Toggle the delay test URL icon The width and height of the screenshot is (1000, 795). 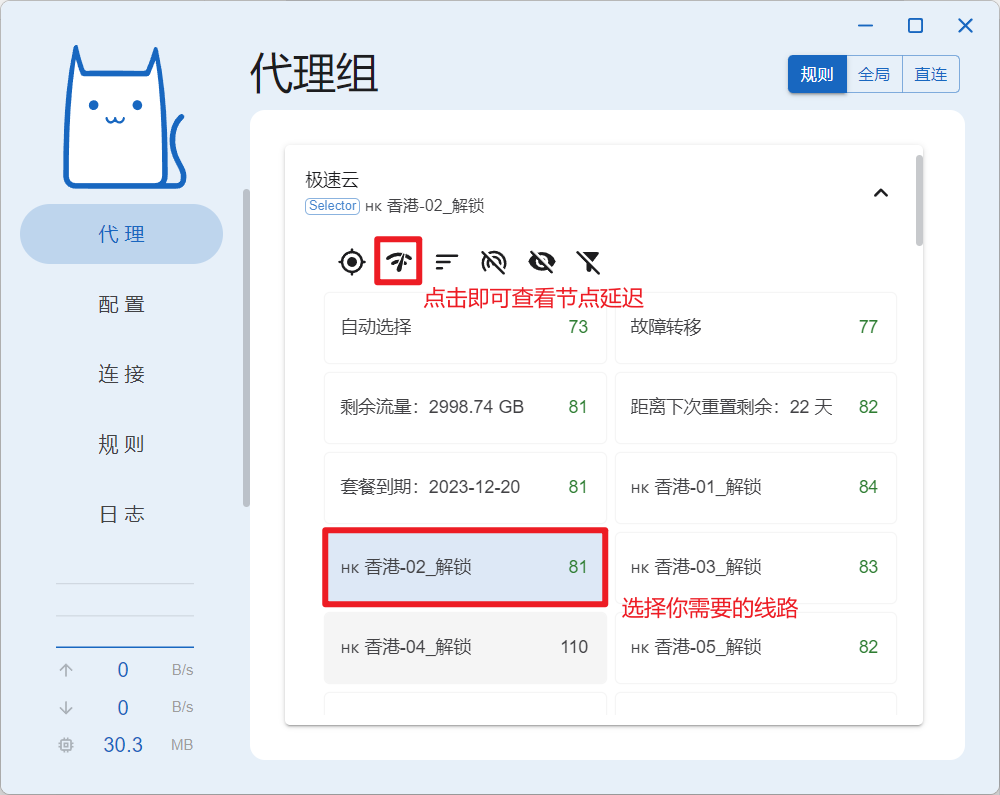494,262
